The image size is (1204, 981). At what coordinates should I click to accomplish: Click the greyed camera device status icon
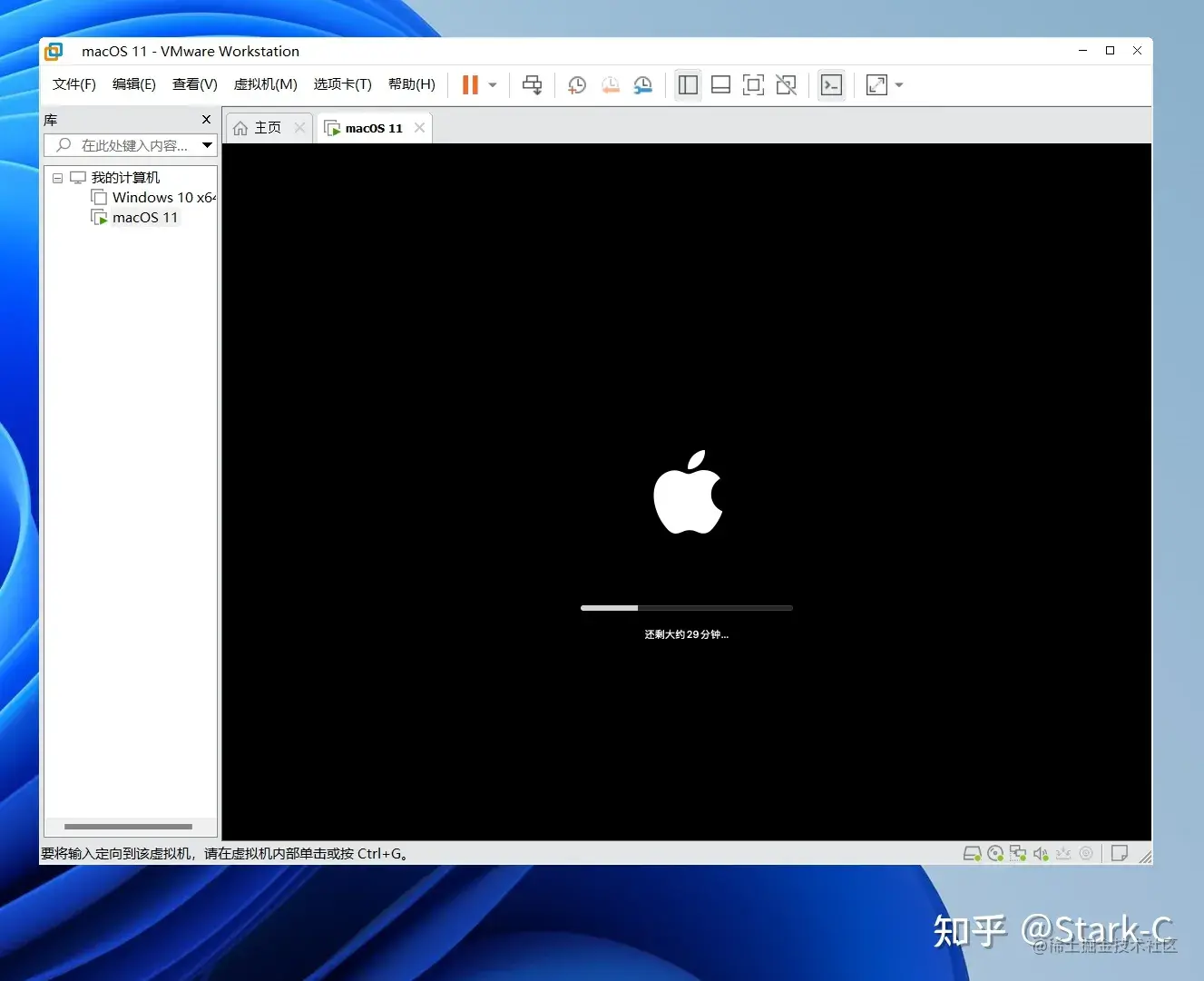coord(1086,853)
